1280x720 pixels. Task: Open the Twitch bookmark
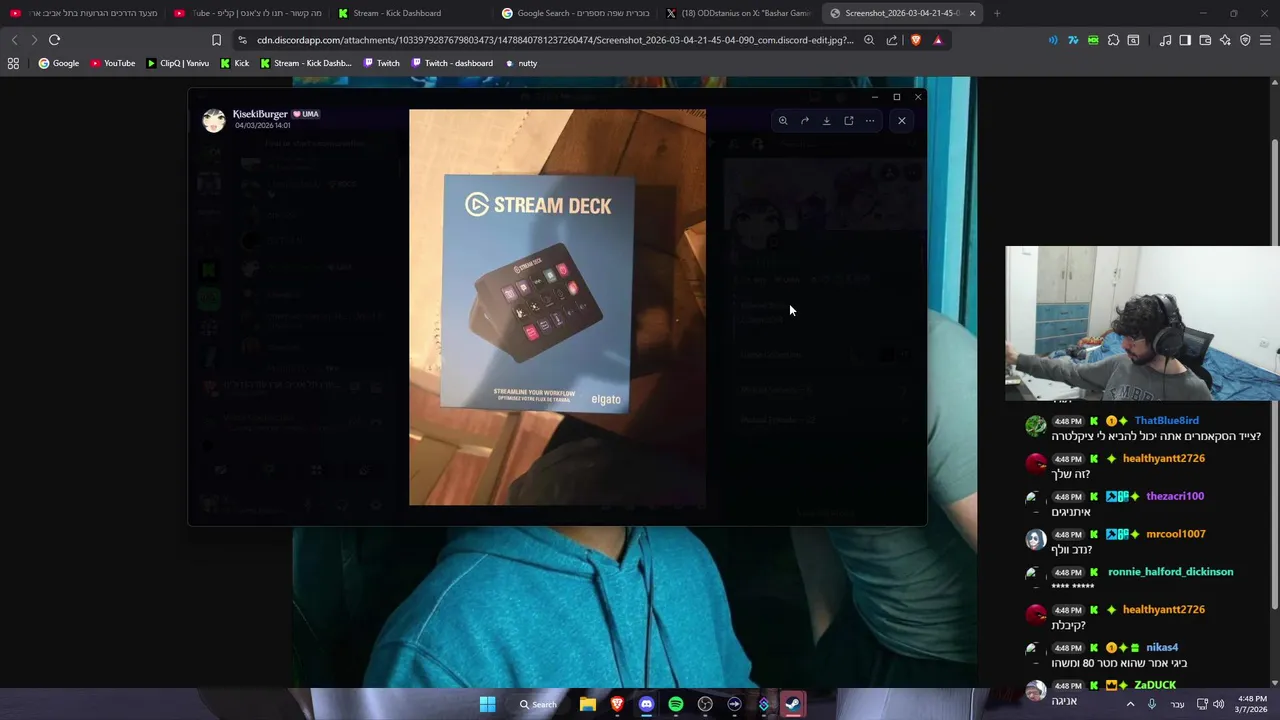pos(381,63)
